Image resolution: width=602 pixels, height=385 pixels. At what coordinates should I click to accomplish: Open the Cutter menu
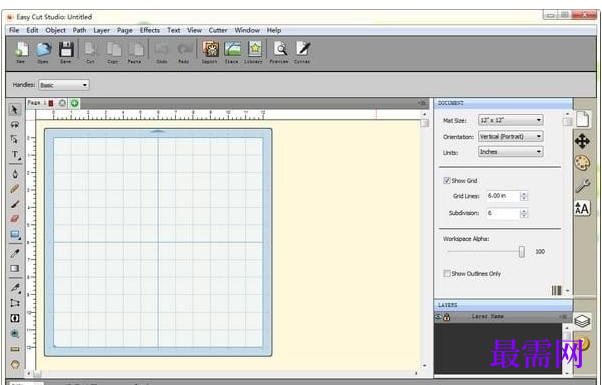(218, 30)
